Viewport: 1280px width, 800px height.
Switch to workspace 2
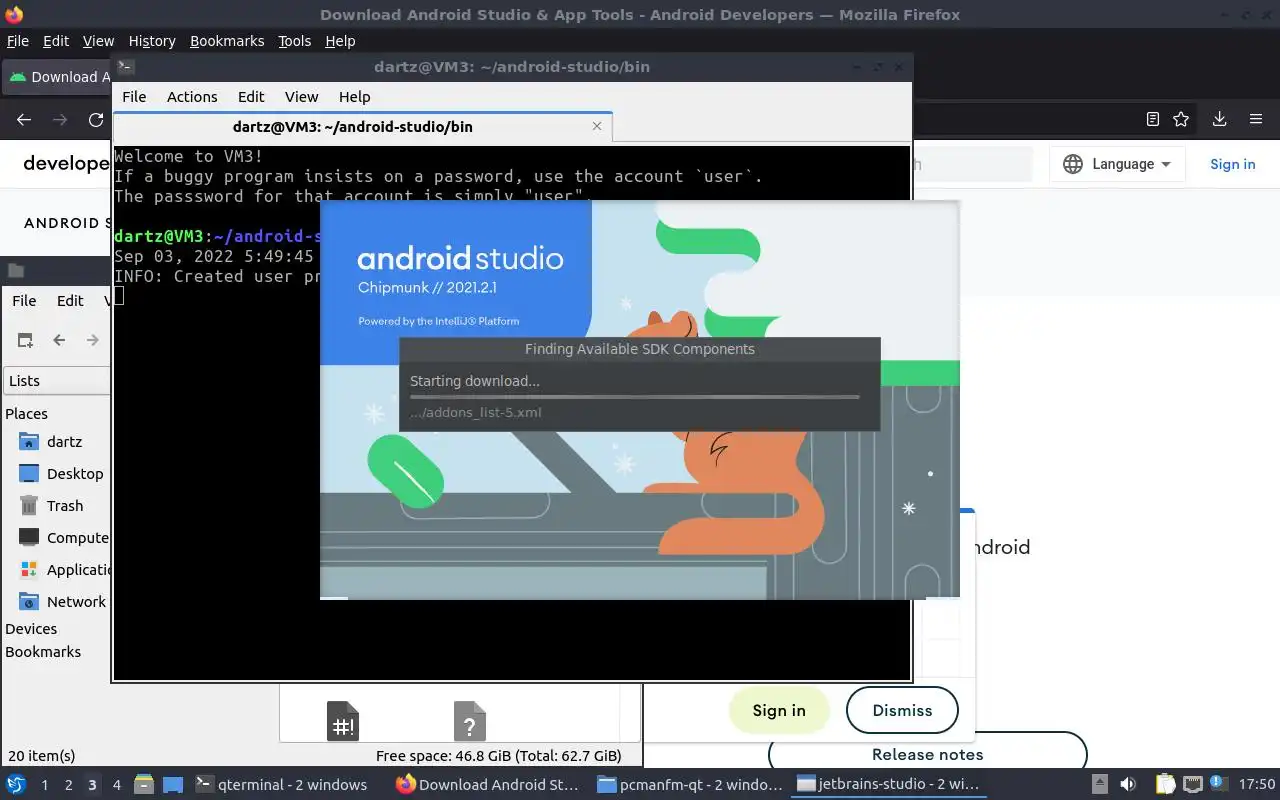point(68,784)
